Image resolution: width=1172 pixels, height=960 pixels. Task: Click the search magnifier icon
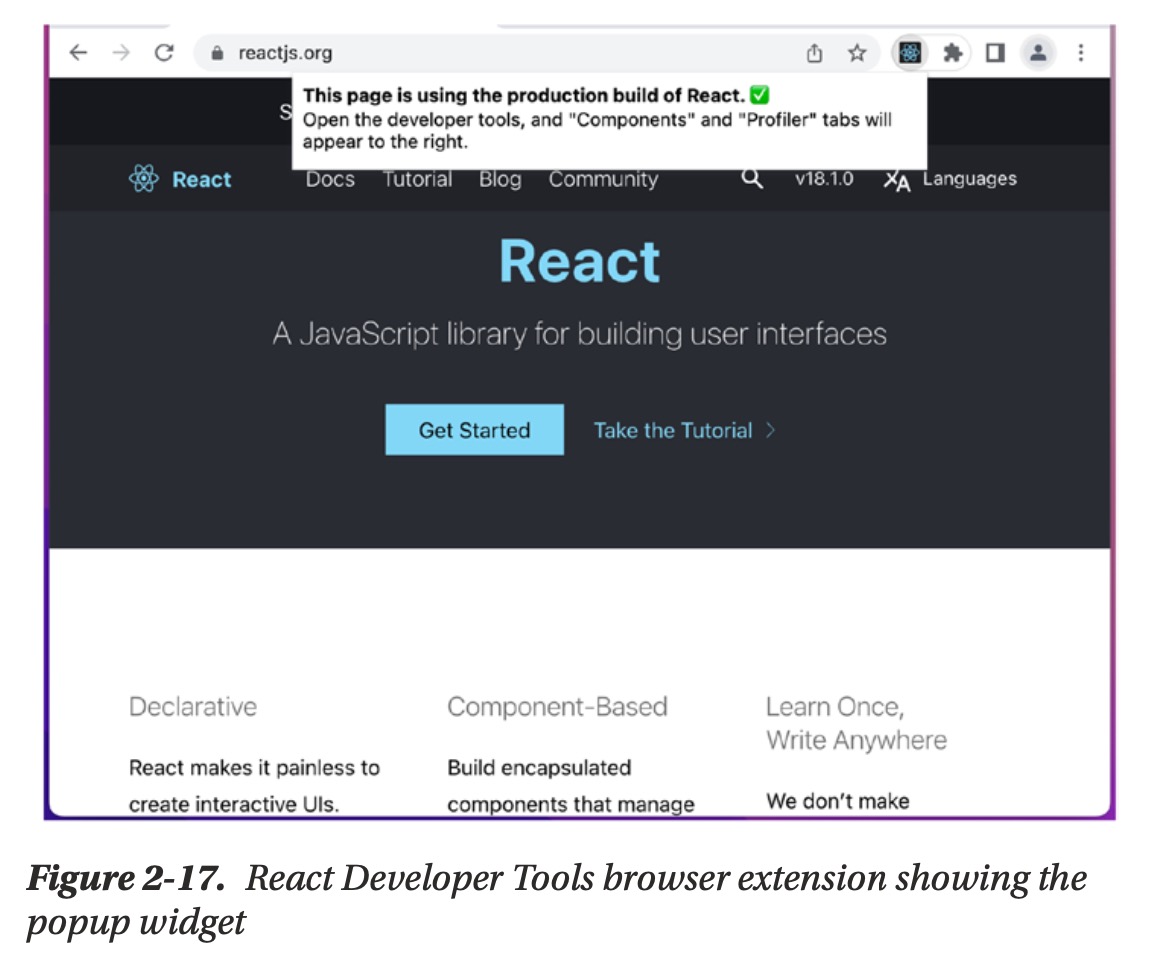(x=752, y=179)
